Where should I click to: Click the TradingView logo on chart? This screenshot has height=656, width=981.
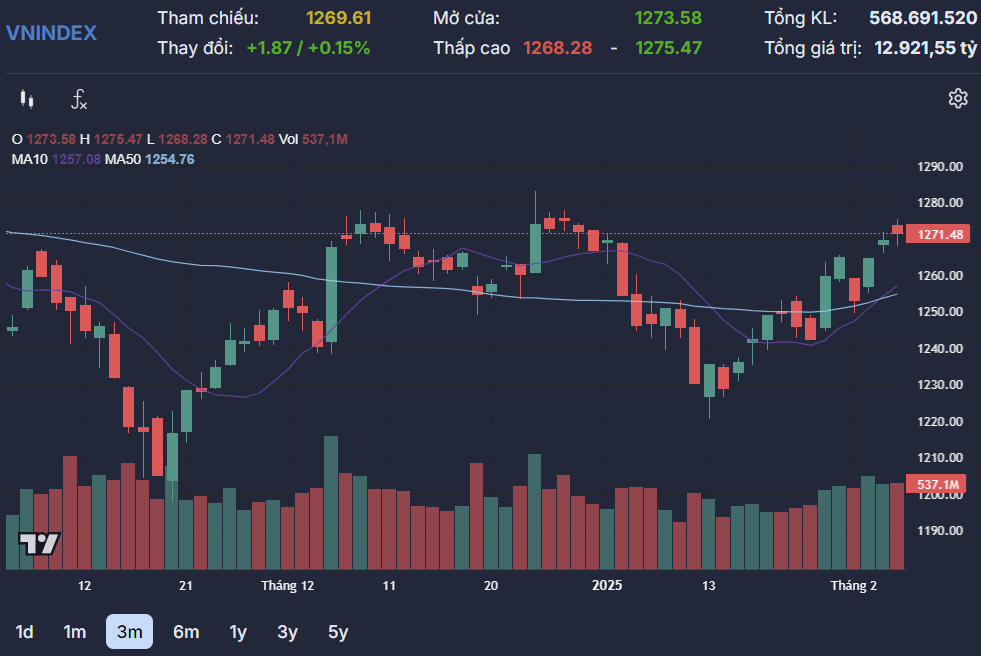[x=40, y=543]
